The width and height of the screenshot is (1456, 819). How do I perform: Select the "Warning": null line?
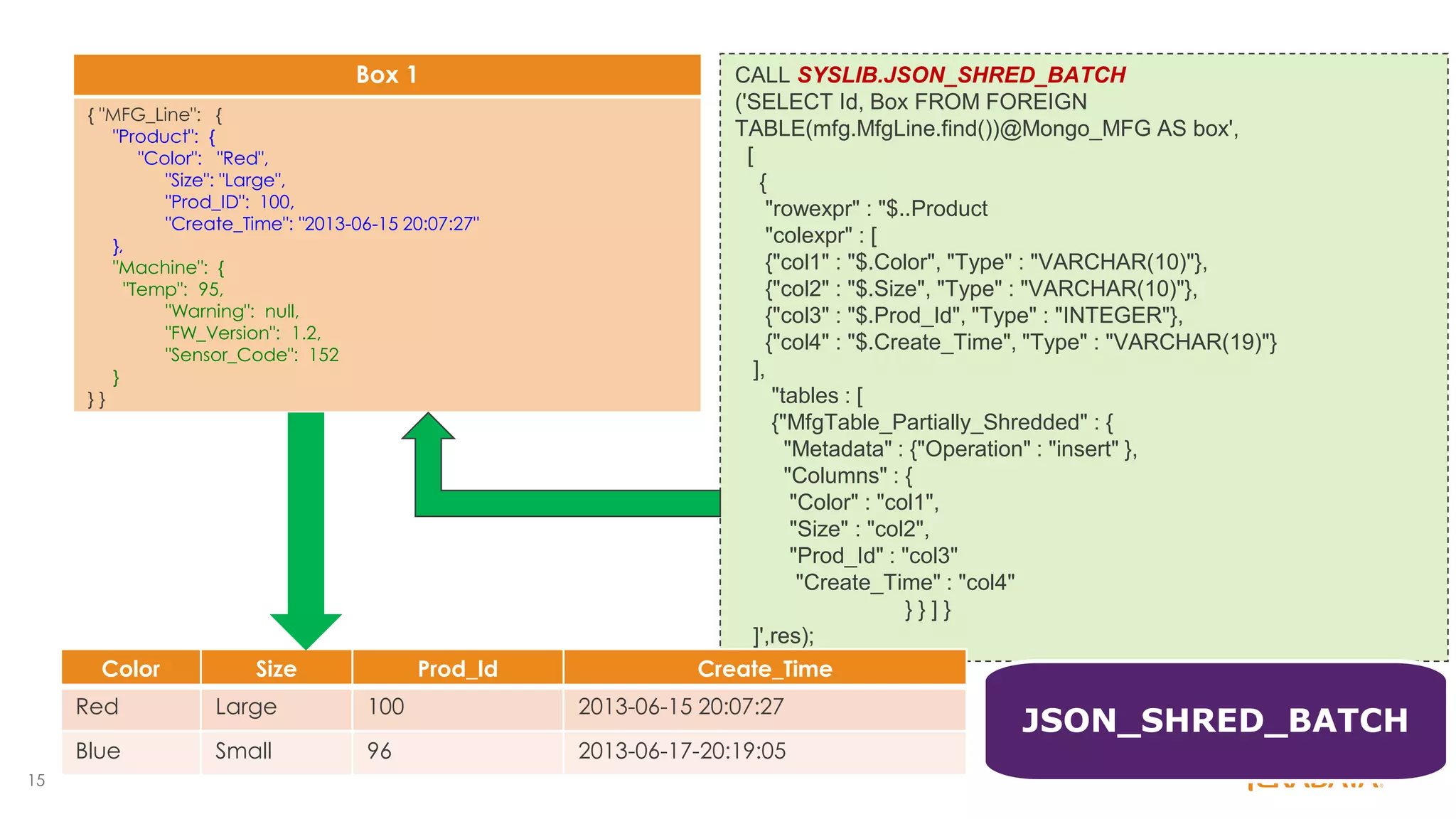tap(232, 311)
